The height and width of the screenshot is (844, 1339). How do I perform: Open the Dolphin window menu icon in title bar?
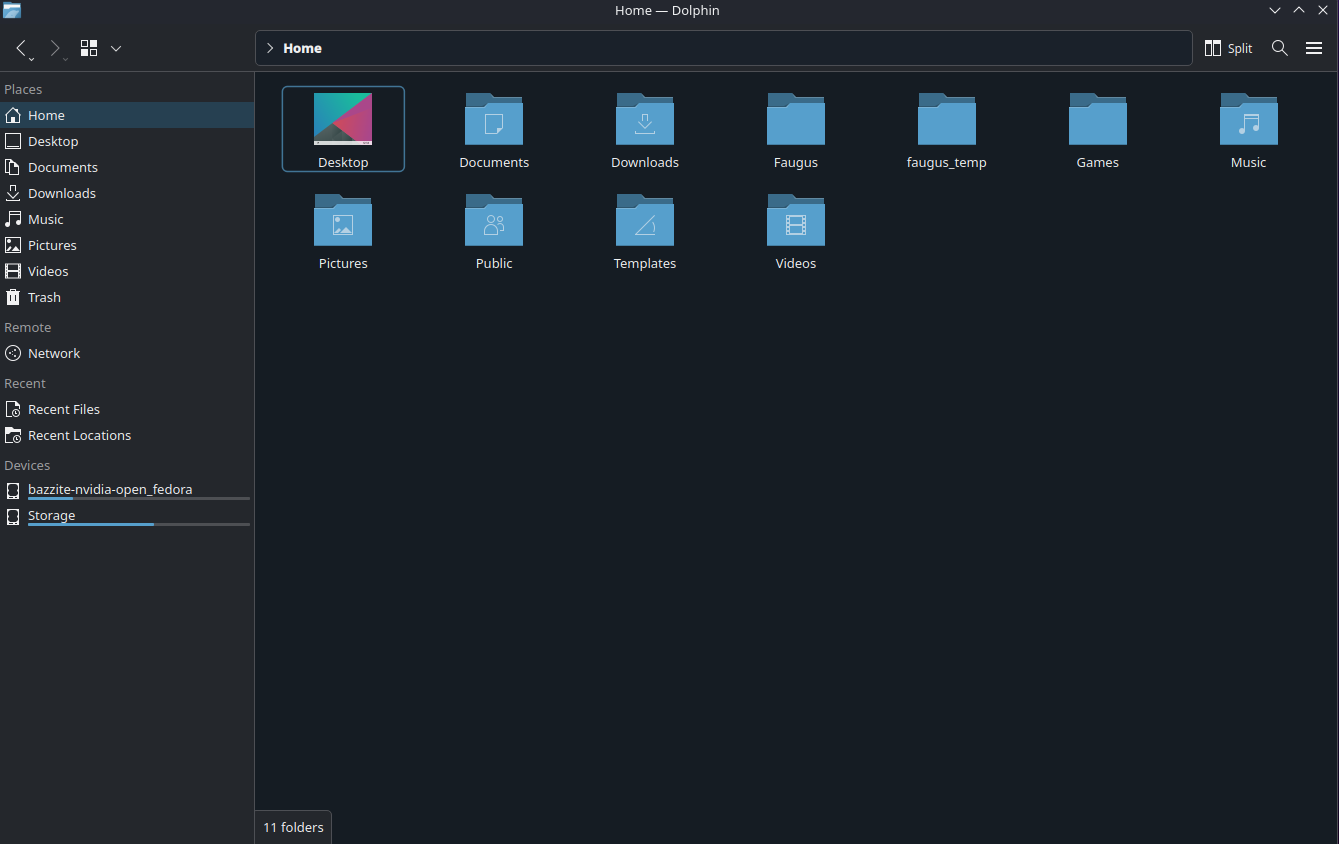(12, 10)
